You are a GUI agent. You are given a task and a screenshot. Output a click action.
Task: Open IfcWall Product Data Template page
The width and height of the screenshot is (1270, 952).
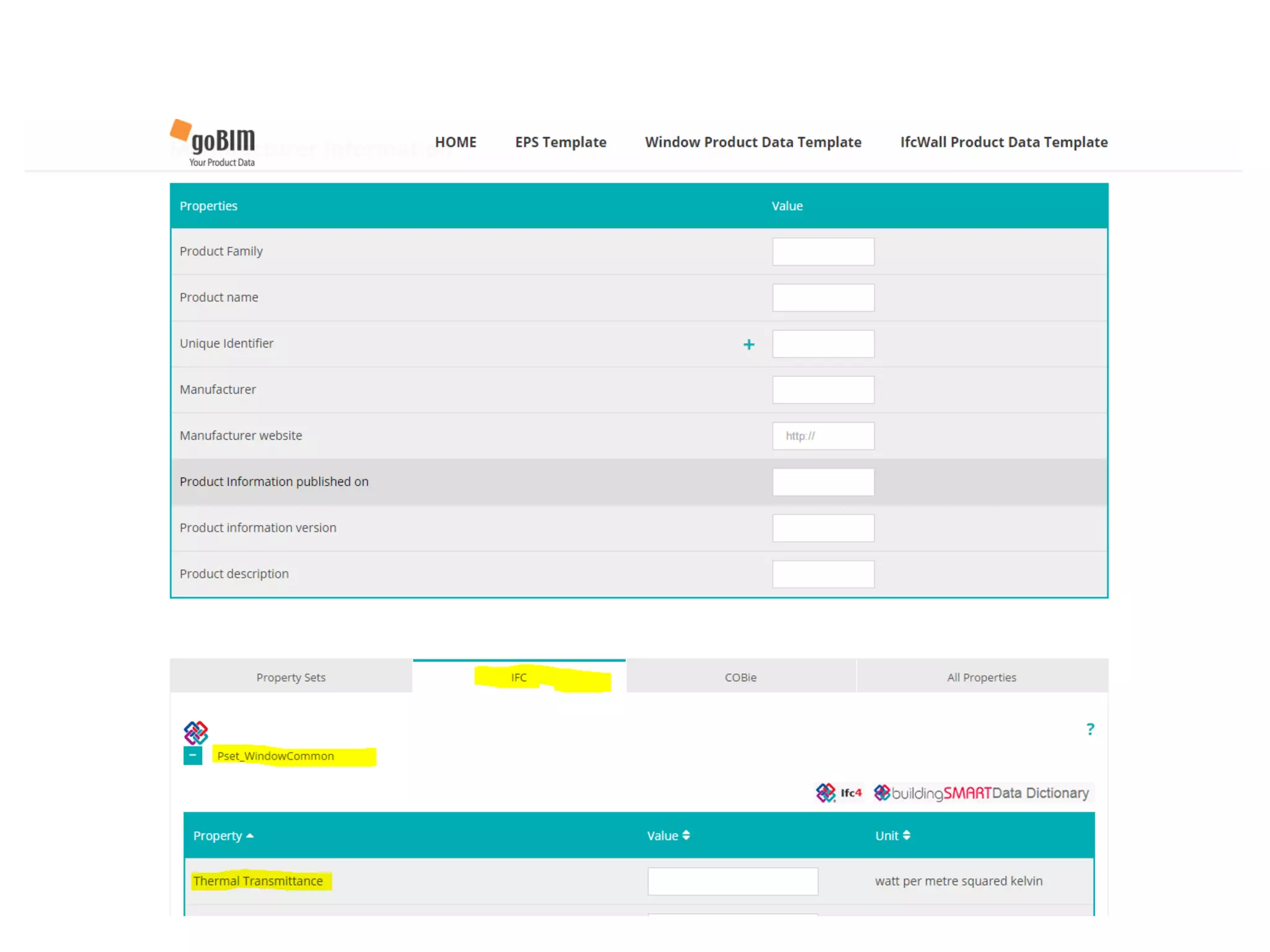tap(1003, 142)
